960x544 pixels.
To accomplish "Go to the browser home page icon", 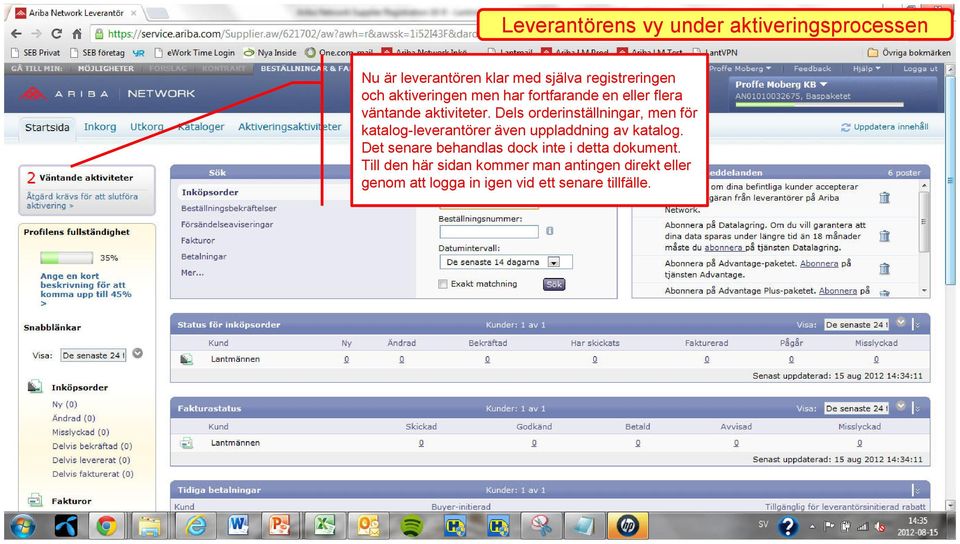I will coord(77,34).
